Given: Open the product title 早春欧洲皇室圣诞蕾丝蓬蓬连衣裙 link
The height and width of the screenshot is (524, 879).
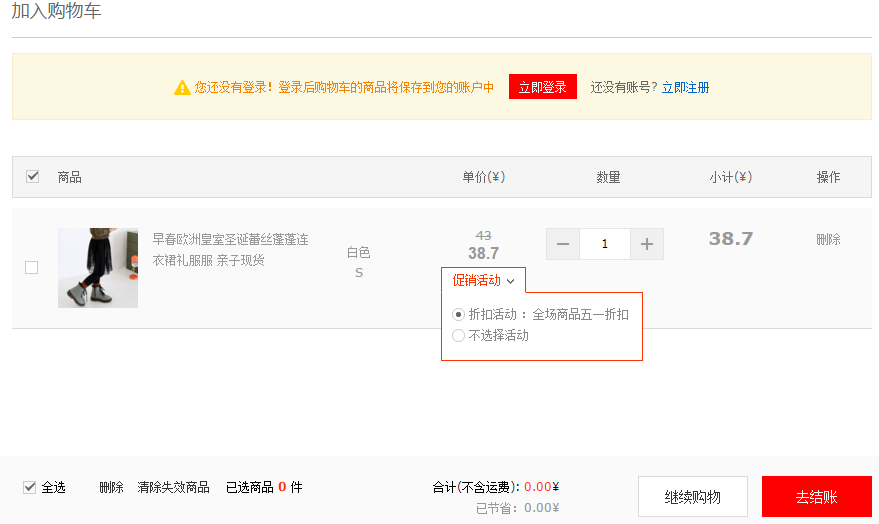Looking at the screenshot, I should (x=230, y=249).
